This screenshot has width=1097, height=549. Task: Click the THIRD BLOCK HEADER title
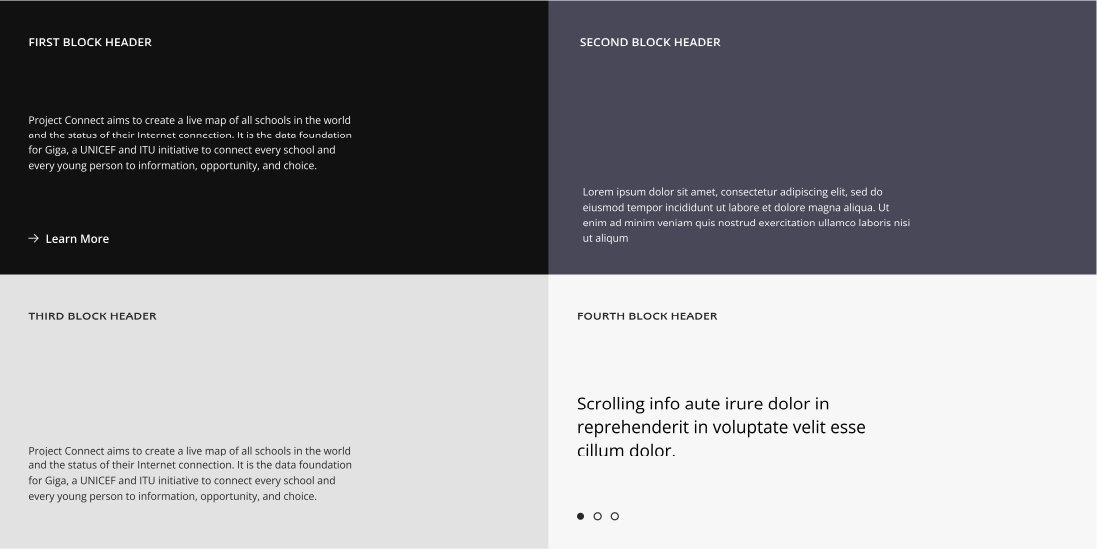tap(92, 316)
